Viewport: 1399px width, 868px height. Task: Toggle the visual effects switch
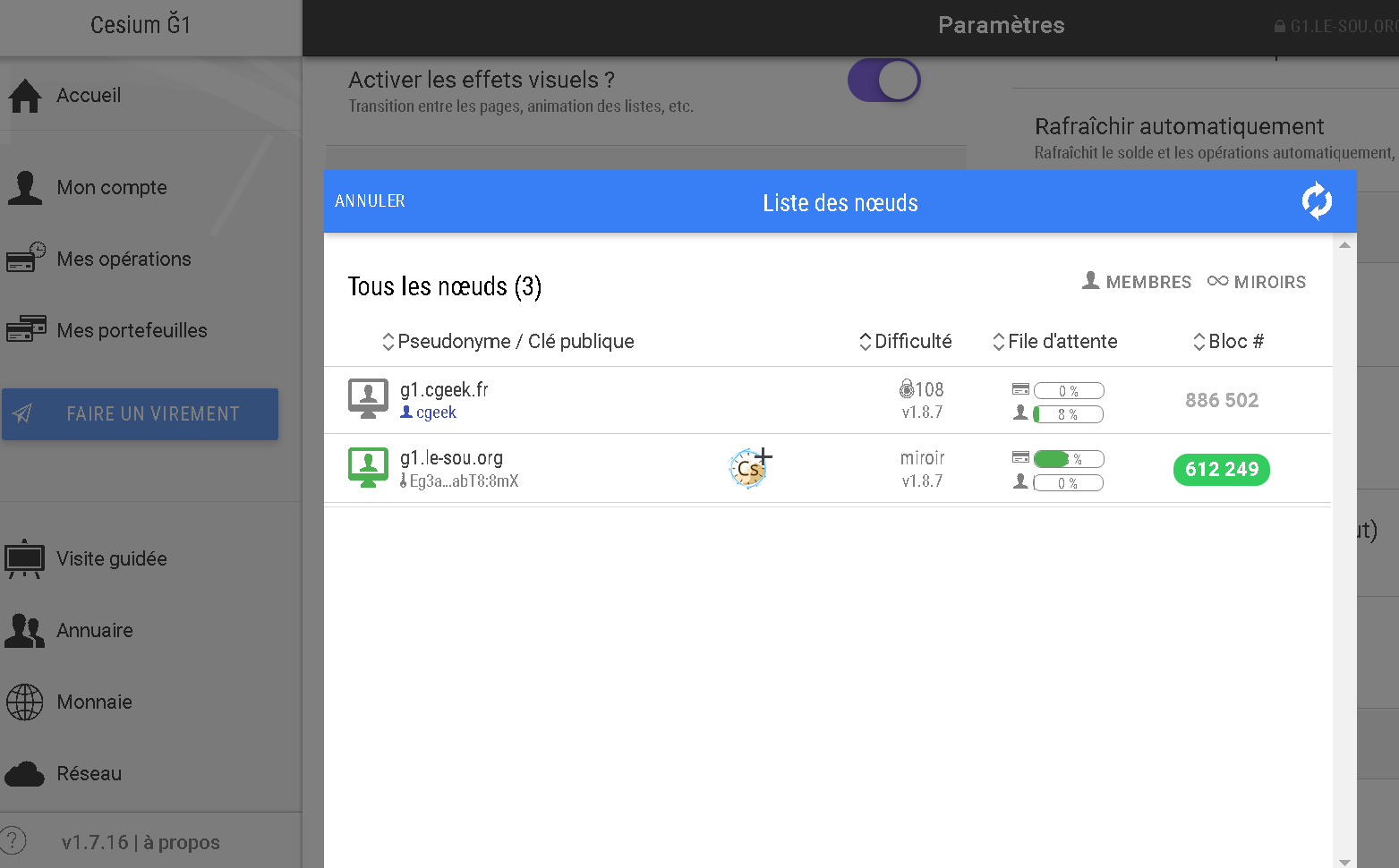click(x=883, y=81)
